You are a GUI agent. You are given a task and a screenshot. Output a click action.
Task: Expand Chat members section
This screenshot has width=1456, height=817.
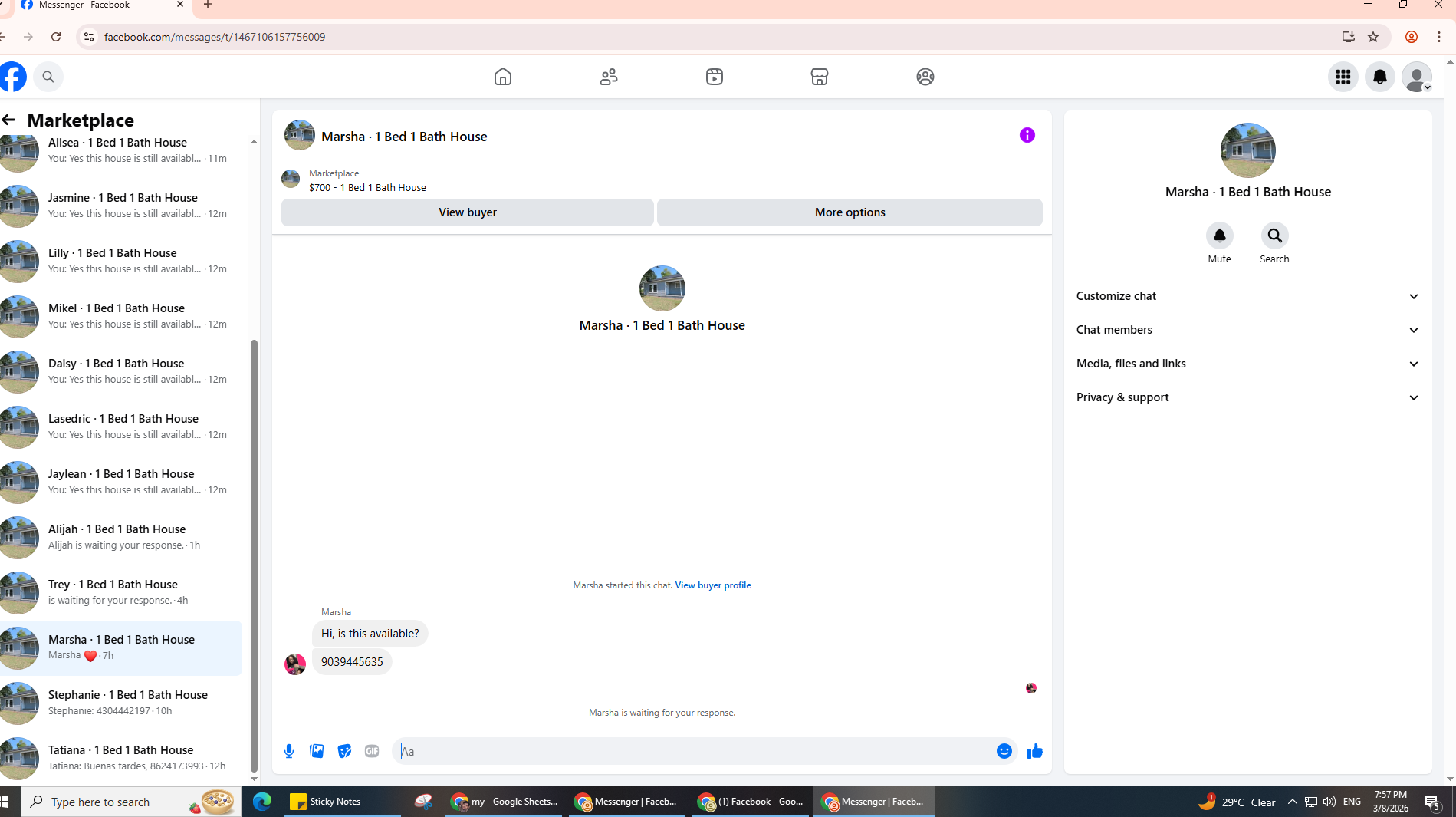(1247, 330)
